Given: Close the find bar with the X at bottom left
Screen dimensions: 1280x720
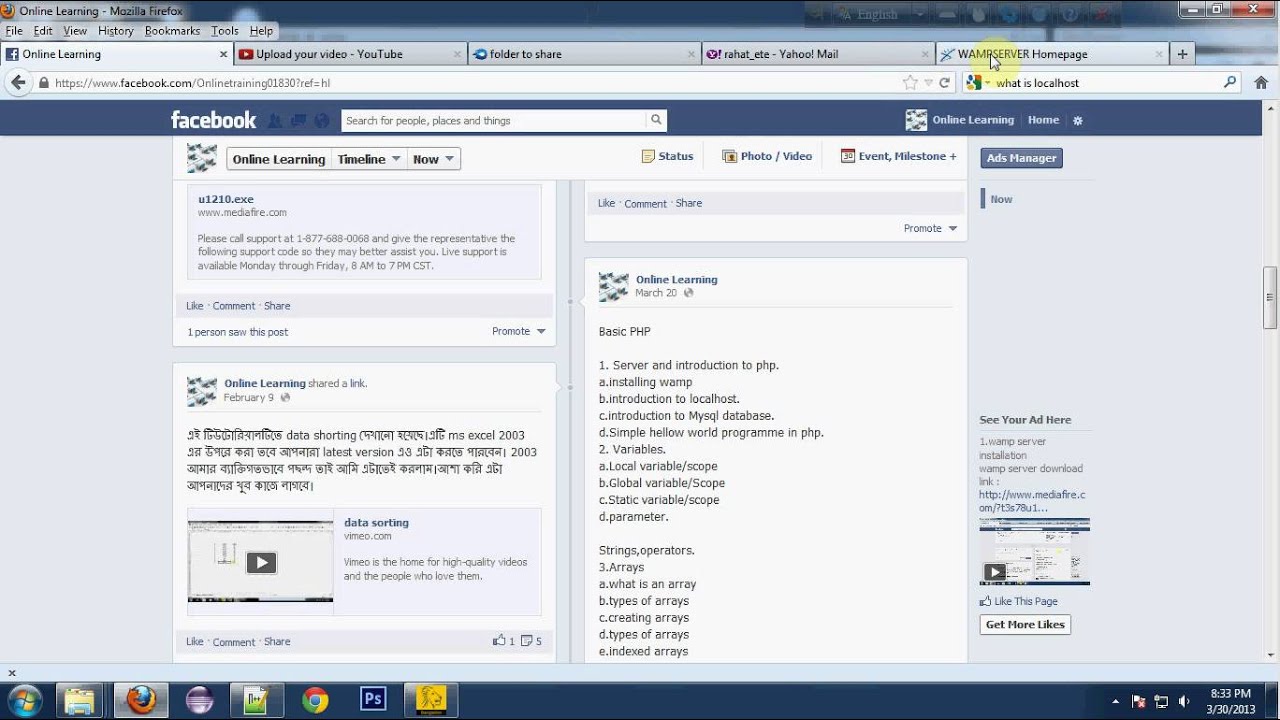Looking at the screenshot, I should tap(11, 673).
